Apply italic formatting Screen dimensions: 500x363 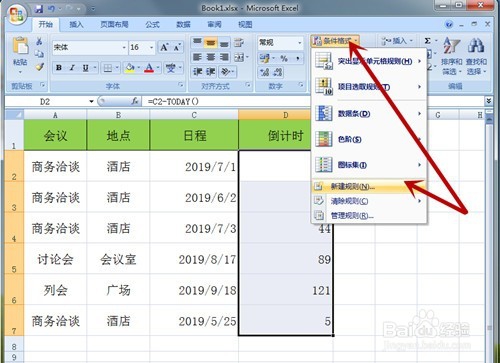pyautogui.click(x=72, y=68)
